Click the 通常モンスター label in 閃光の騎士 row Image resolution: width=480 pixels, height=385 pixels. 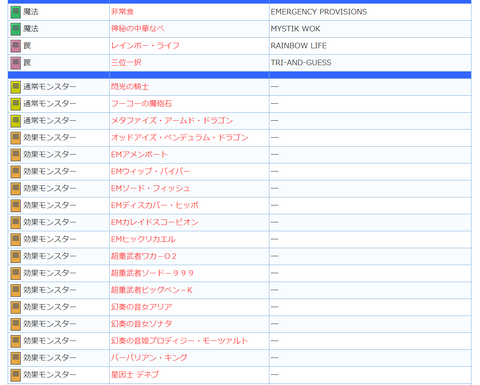(x=50, y=87)
